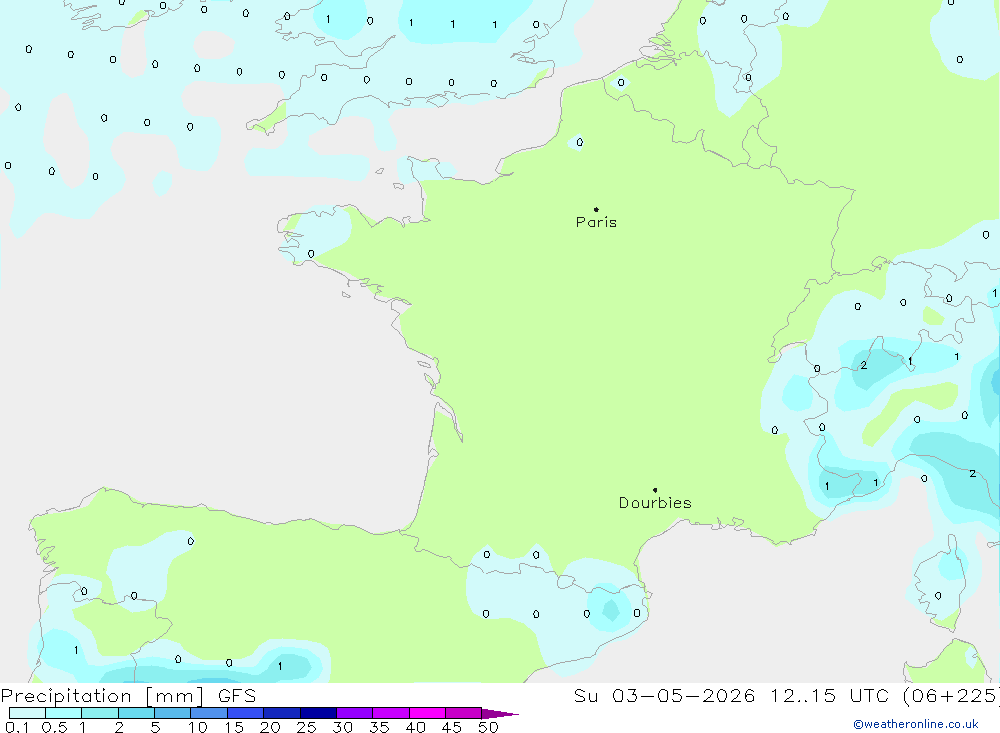The height and width of the screenshot is (733, 1000).
Task: Pick the 30–35 mm legend color
Action: pos(355,713)
